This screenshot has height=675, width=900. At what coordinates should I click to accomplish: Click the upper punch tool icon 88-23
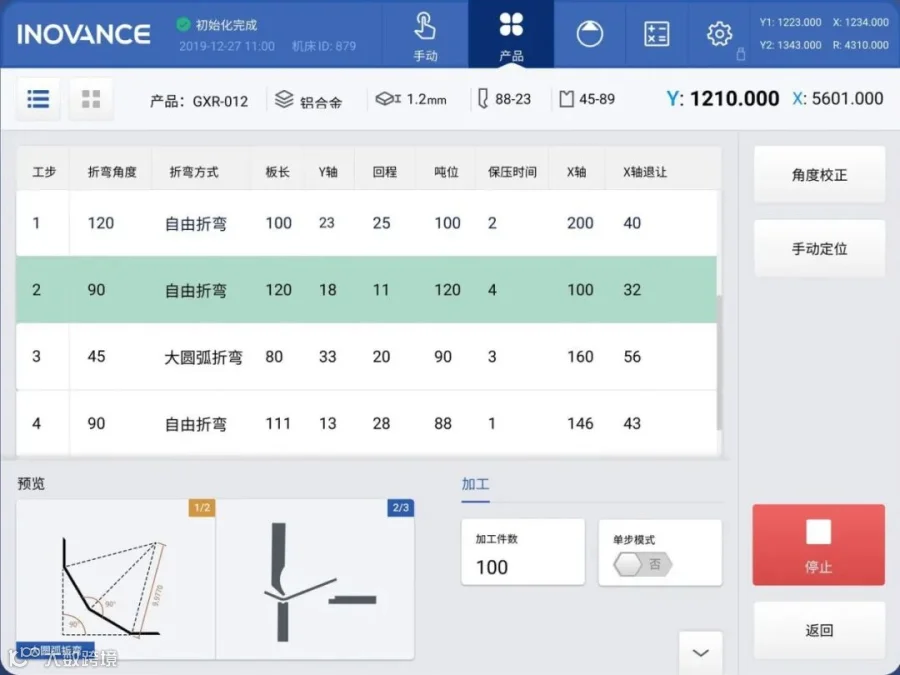coord(483,99)
